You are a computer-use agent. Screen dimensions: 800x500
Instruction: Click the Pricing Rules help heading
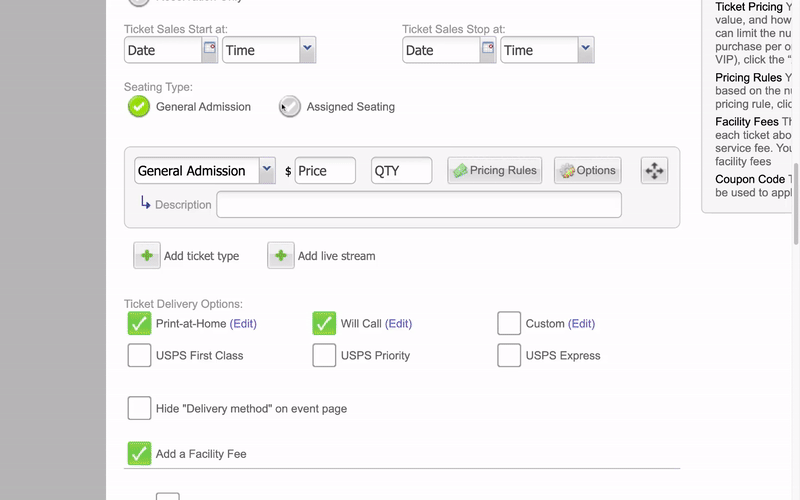(x=748, y=78)
